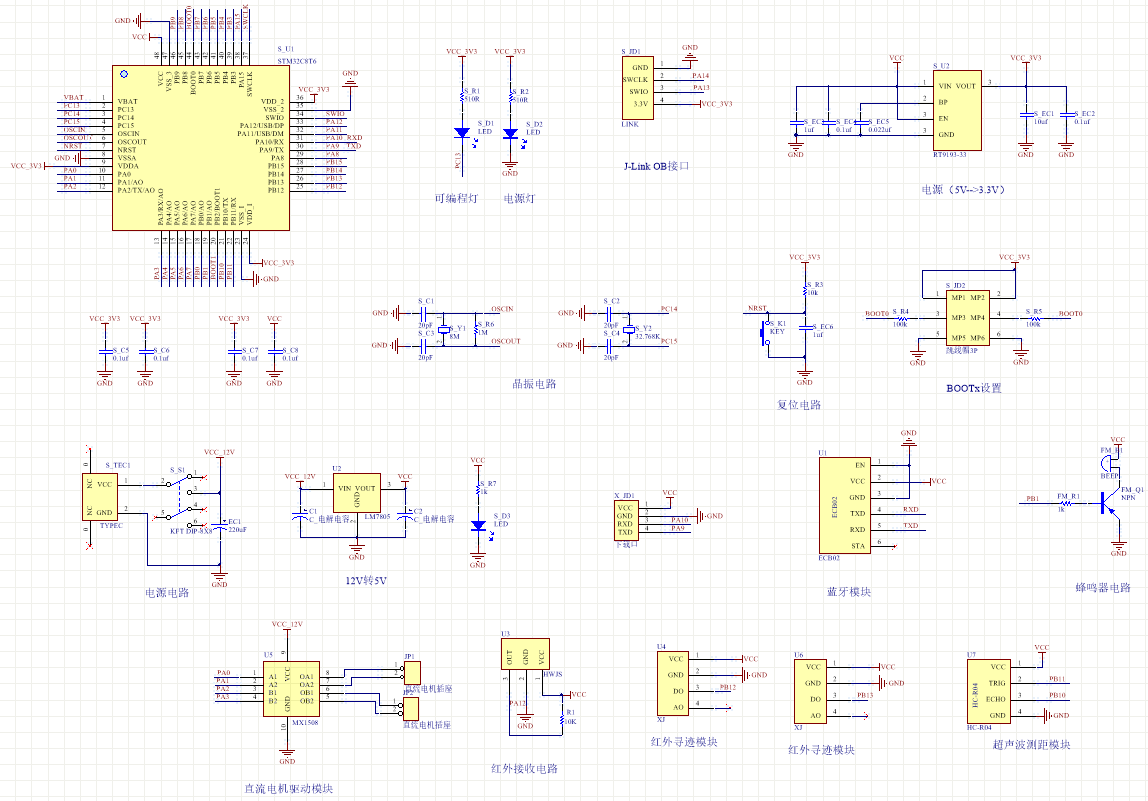
Task: Select the S_Y2 32.768K crystal symbol
Action: tap(627, 330)
